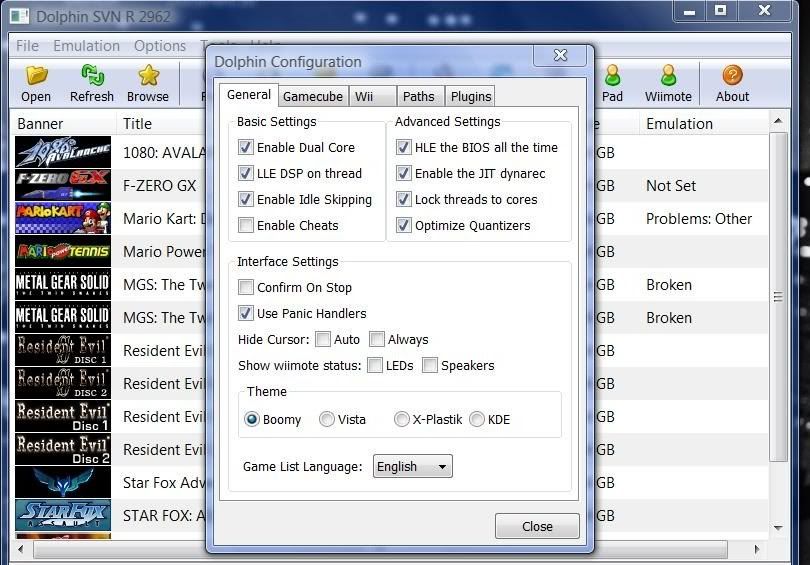Click the About toolbar icon
The image size is (810, 565).
click(732, 77)
